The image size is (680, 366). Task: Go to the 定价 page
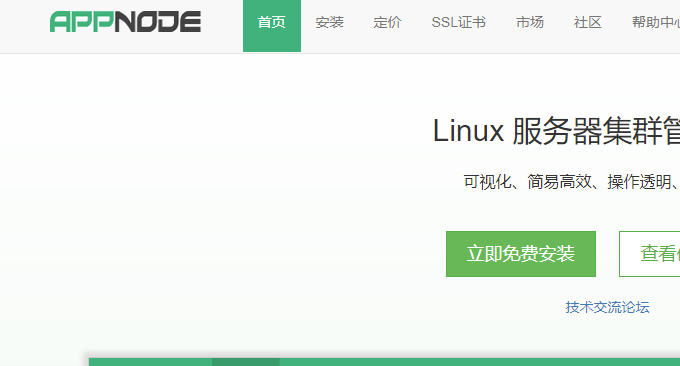(x=387, y=22)
